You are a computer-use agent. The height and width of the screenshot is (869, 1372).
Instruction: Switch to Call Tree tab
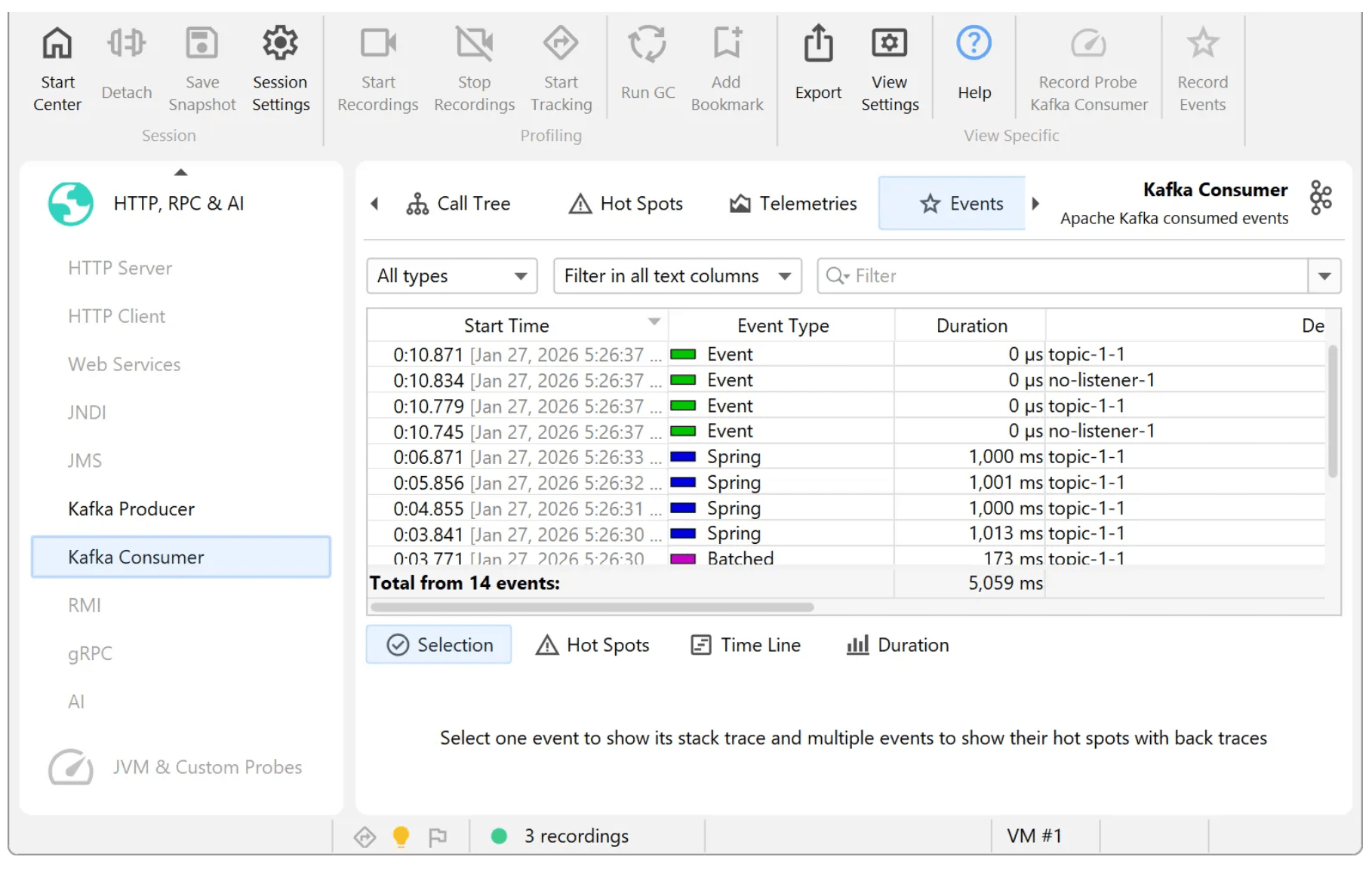pyautogui.click(x=459, y=204)
